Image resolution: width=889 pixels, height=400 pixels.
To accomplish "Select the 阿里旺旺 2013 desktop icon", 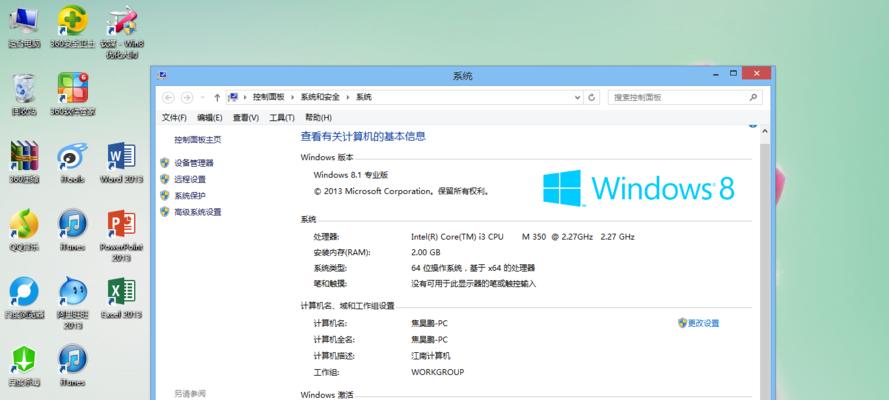I will tap(73, 303).
